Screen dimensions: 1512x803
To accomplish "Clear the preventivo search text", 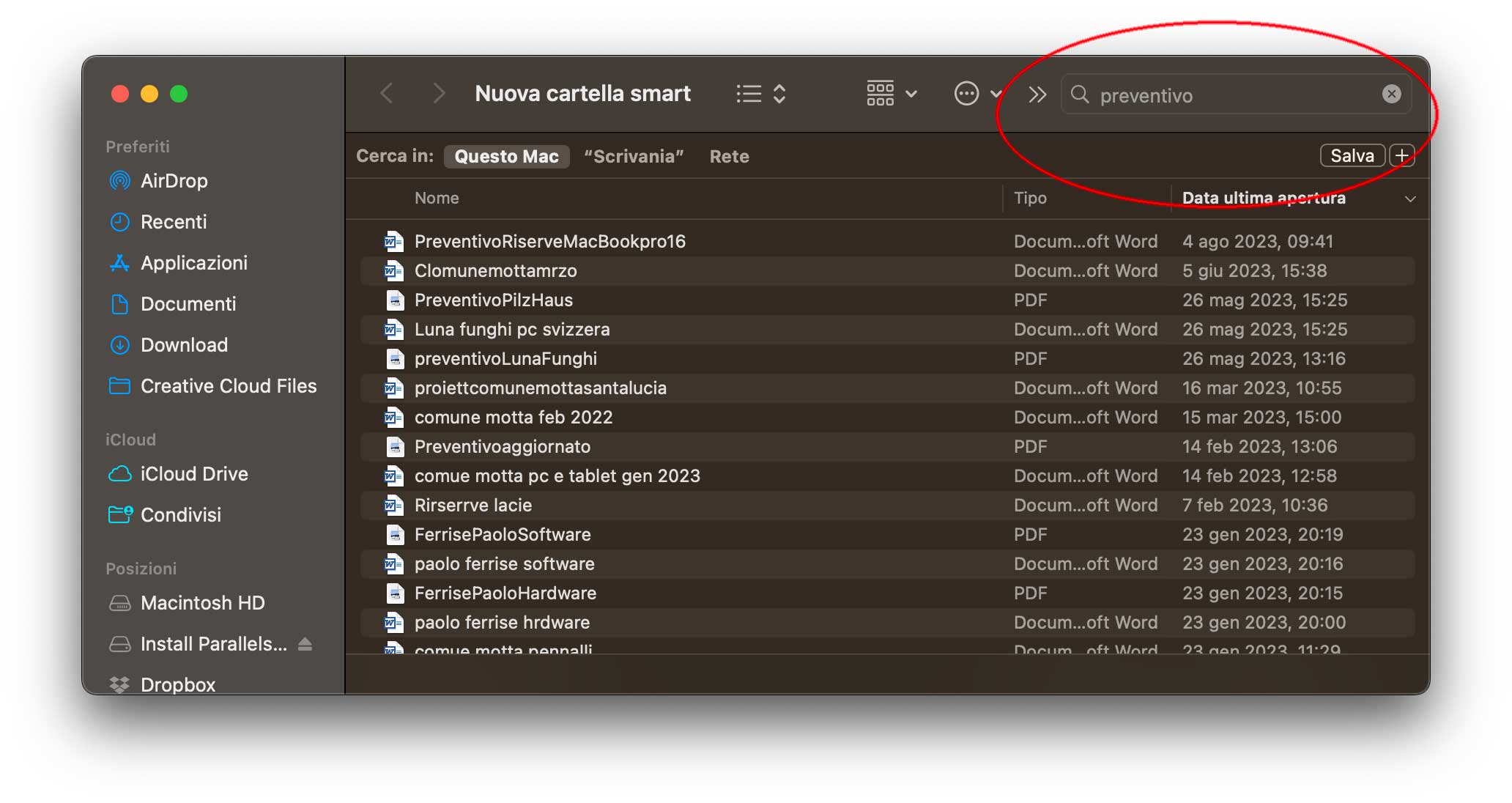I will (x=1390, y=94).
